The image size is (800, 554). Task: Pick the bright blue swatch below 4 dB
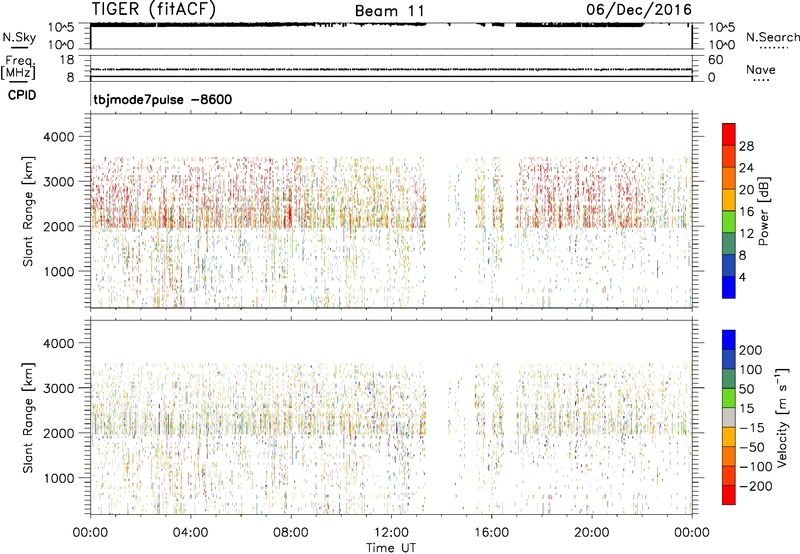click(729, 287)
